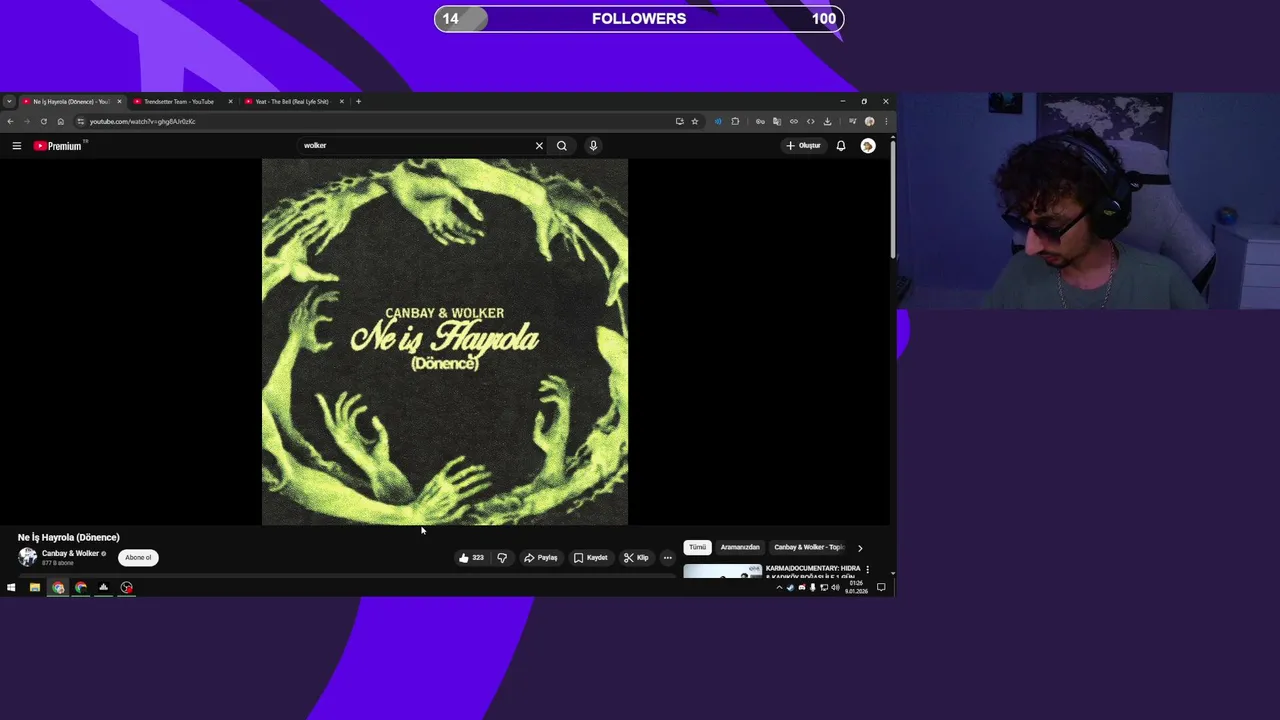Dislike the video with thumbs-down icon

502,558
